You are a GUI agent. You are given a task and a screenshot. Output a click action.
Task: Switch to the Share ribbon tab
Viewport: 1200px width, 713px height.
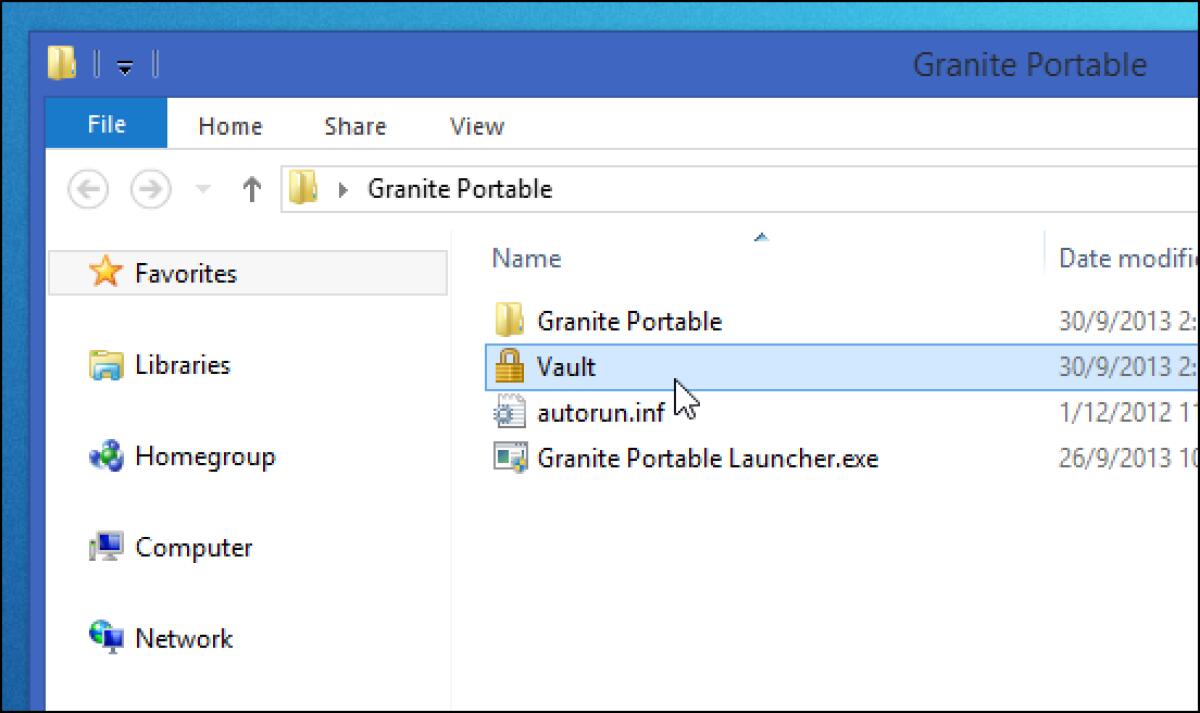354,125
